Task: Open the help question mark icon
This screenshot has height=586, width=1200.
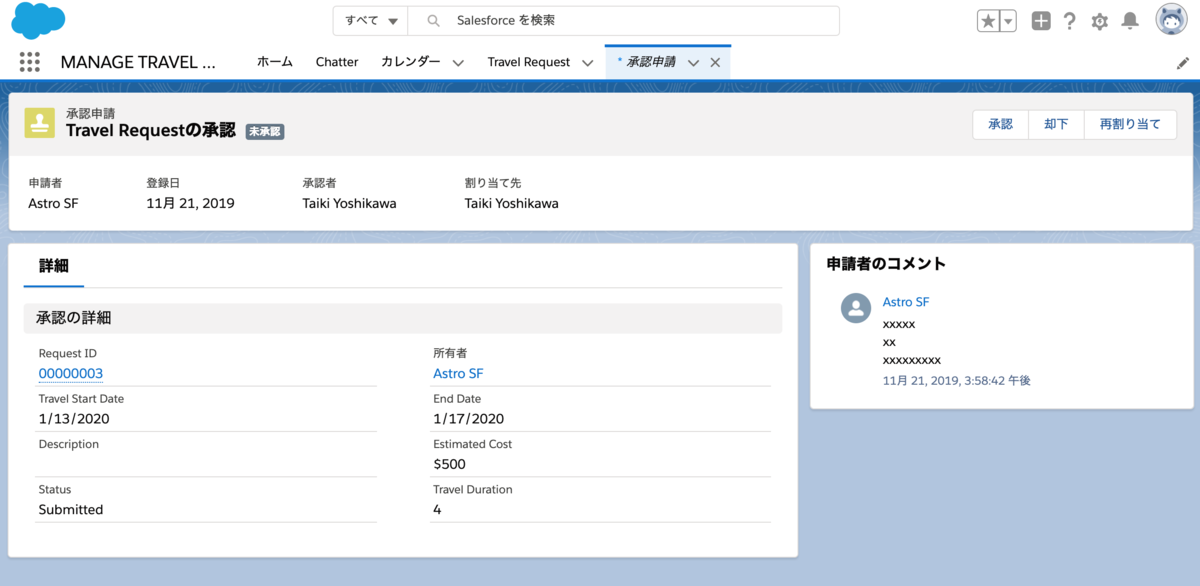Action: tap(1070, 21)
